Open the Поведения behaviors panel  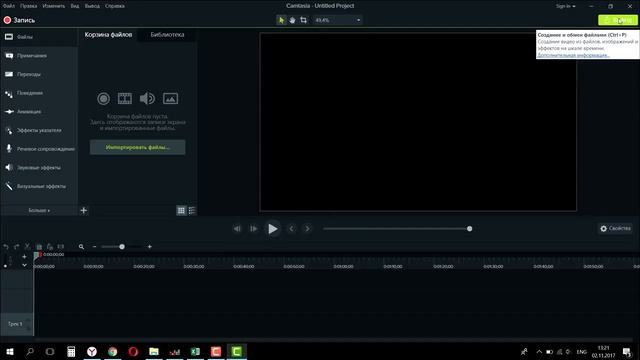click(39, 93)
